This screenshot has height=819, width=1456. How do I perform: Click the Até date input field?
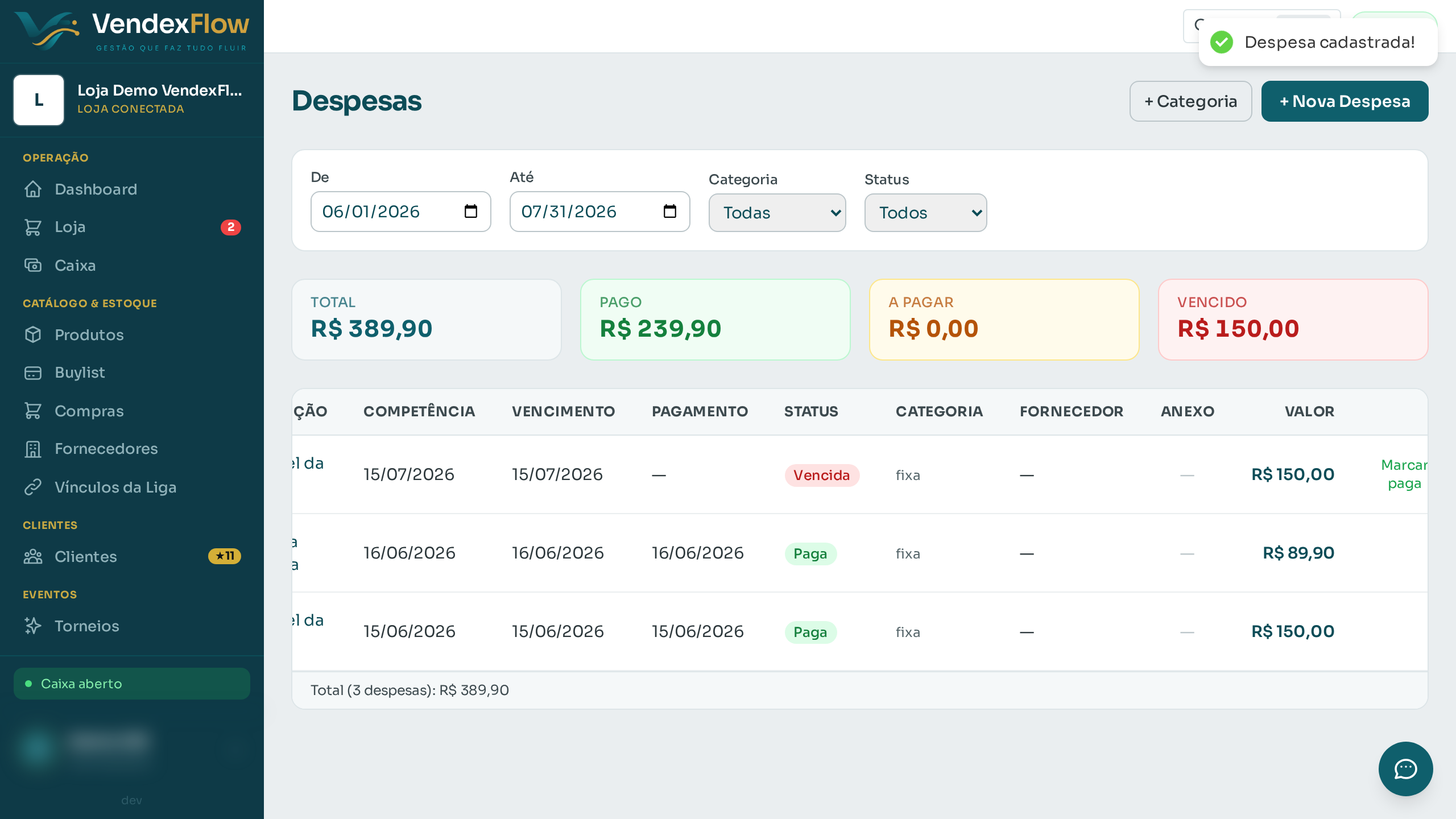599,212
